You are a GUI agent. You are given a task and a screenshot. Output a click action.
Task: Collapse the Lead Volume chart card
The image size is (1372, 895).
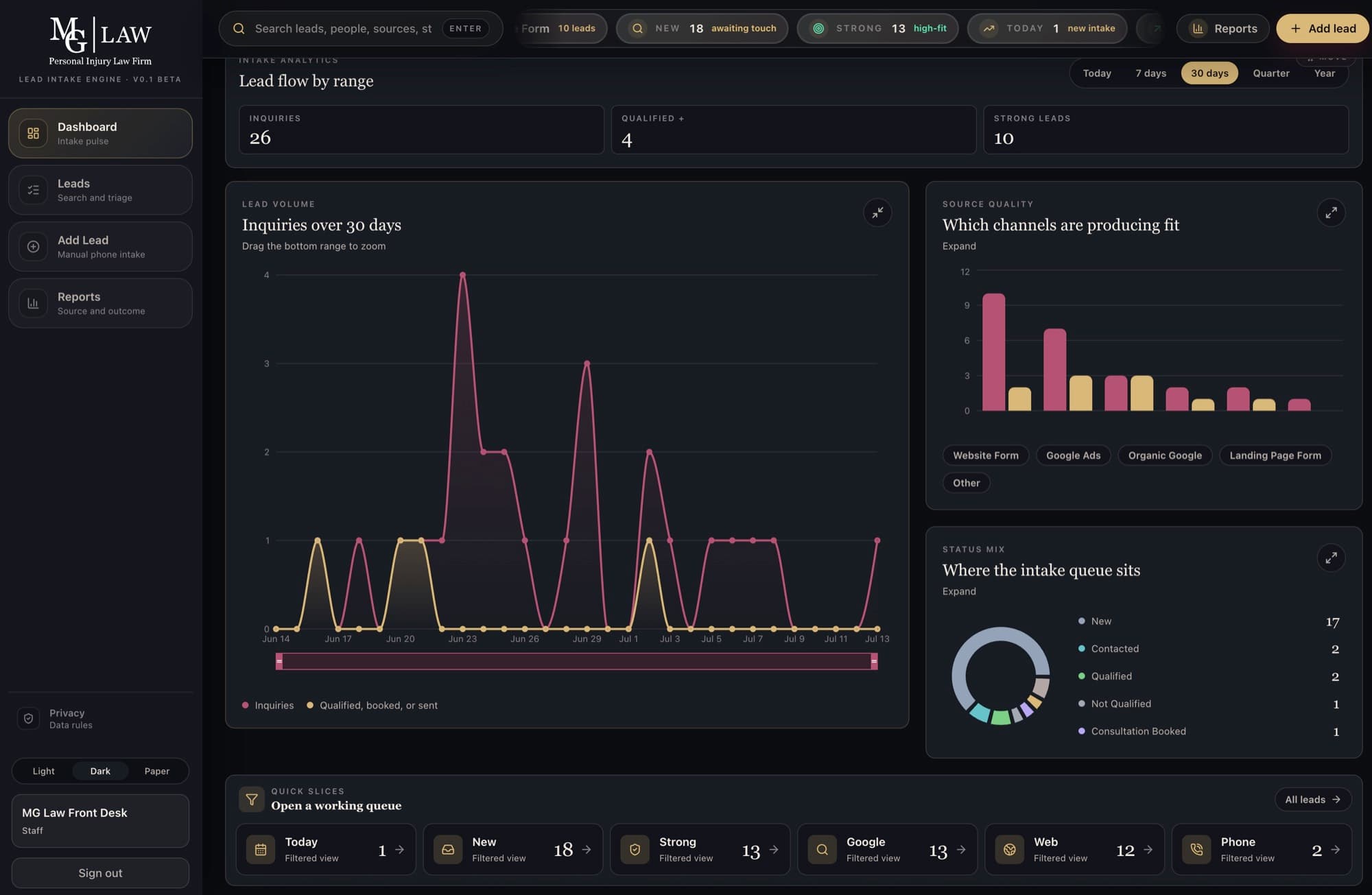pyautogui.click(x=877, y=213)
